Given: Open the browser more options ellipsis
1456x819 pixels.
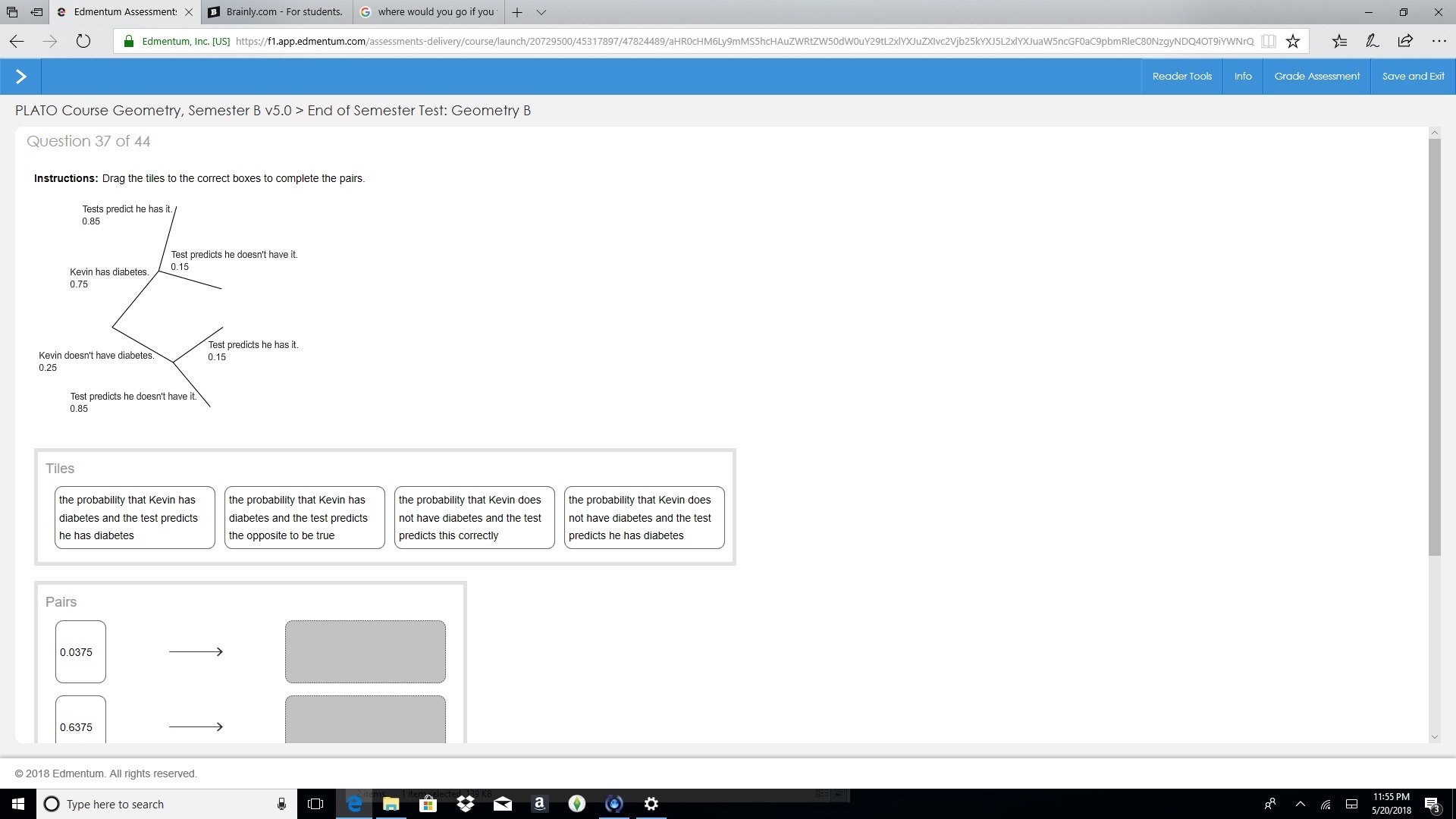Looking at the screenshot, I should tap(1439, 42).
